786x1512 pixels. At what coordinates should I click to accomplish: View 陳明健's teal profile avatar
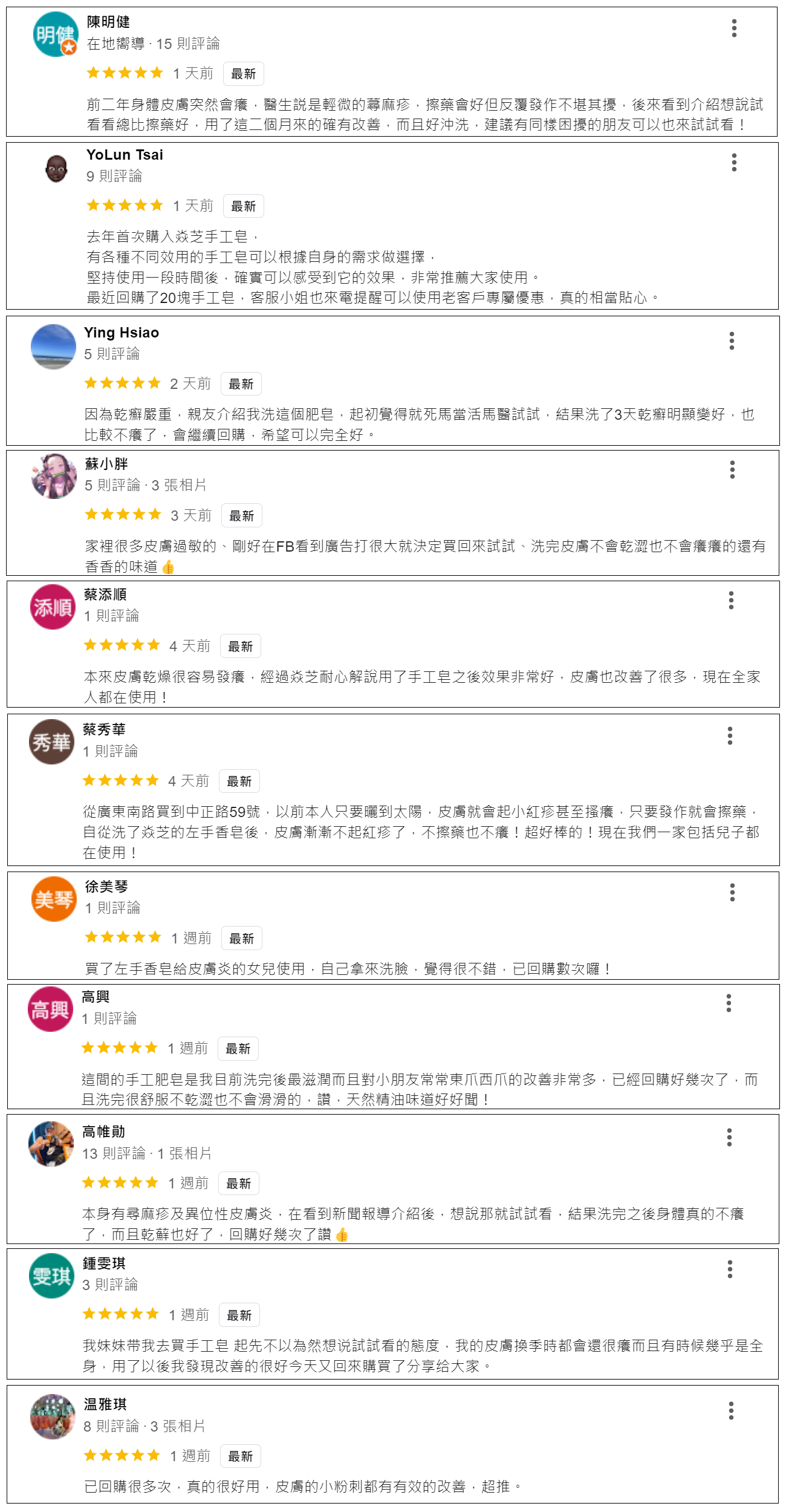pos(56,34)
